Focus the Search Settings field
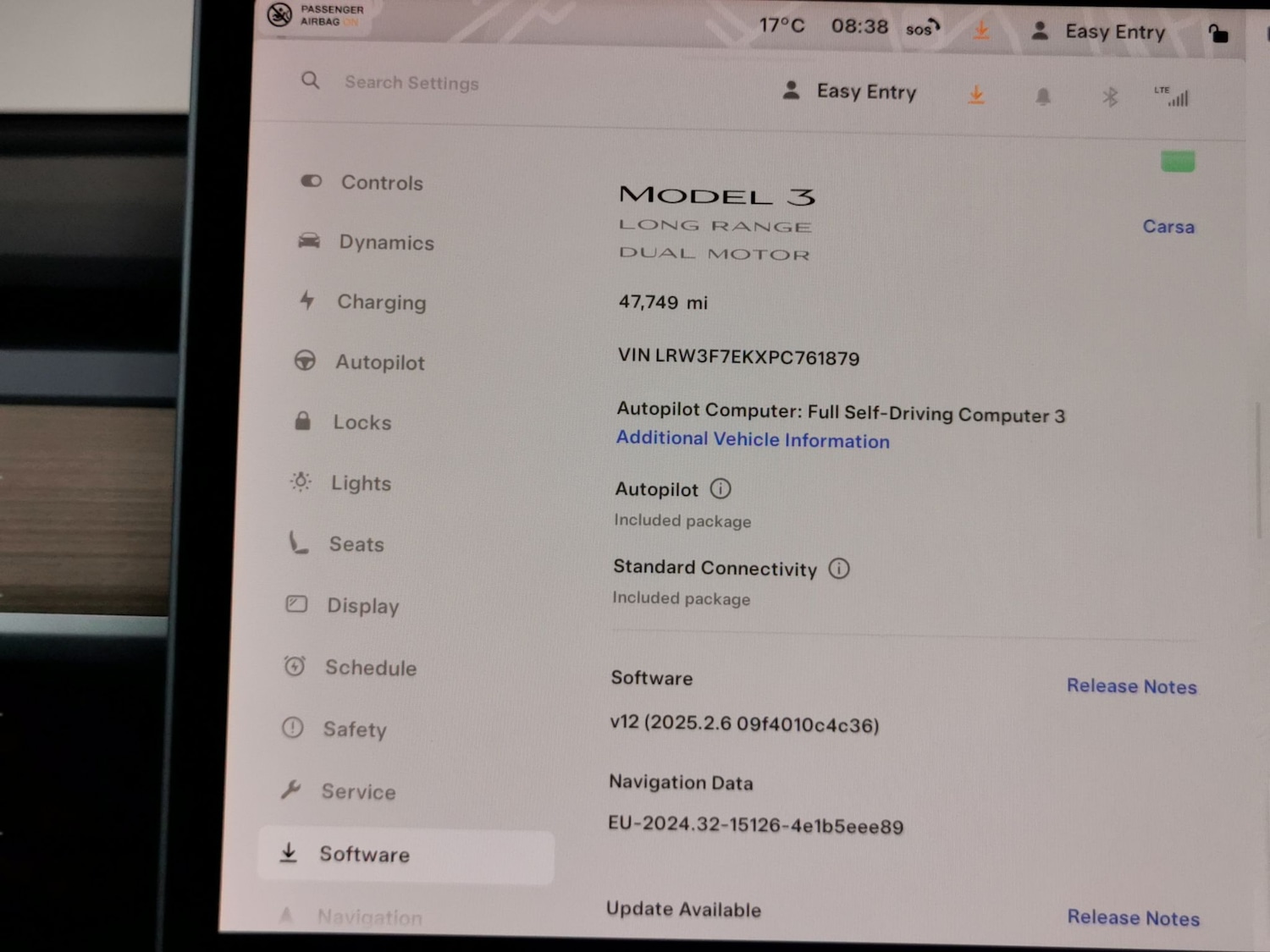This screenshot has width=1270, height=952. coord(411,83)
